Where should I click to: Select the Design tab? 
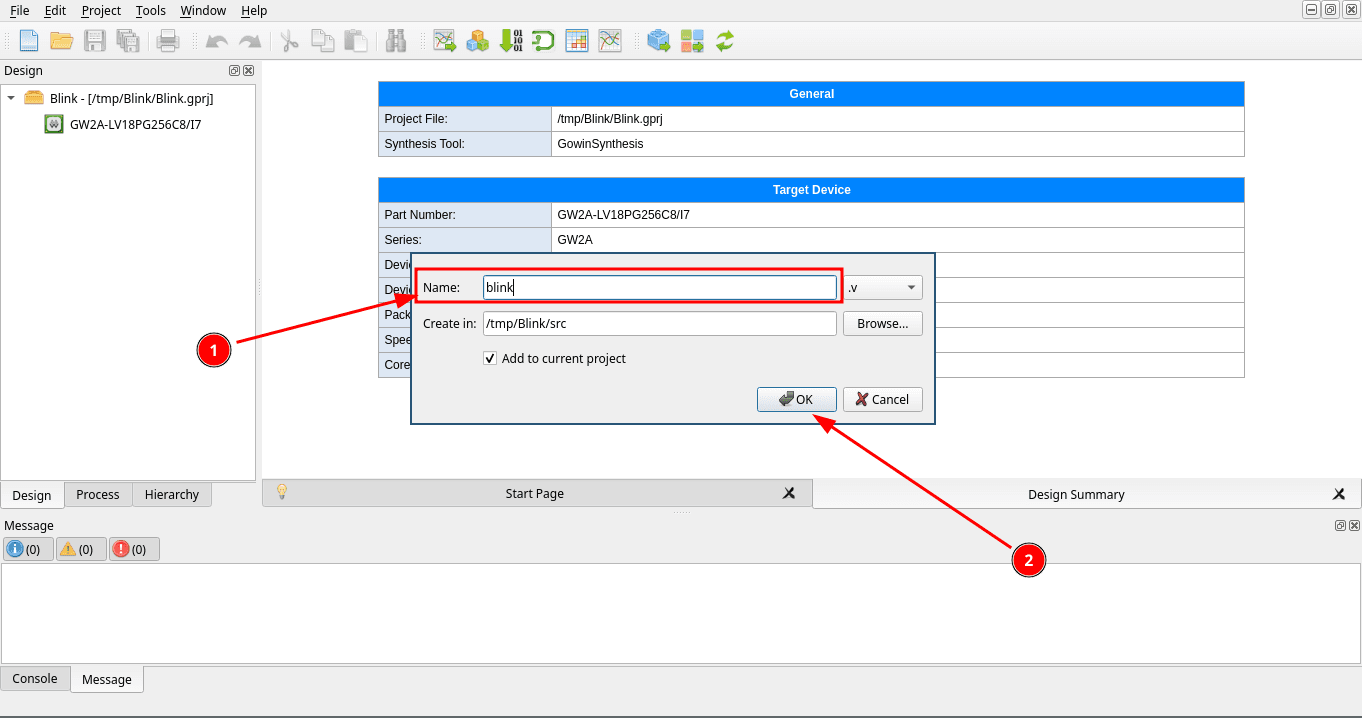tap(32, 495)
